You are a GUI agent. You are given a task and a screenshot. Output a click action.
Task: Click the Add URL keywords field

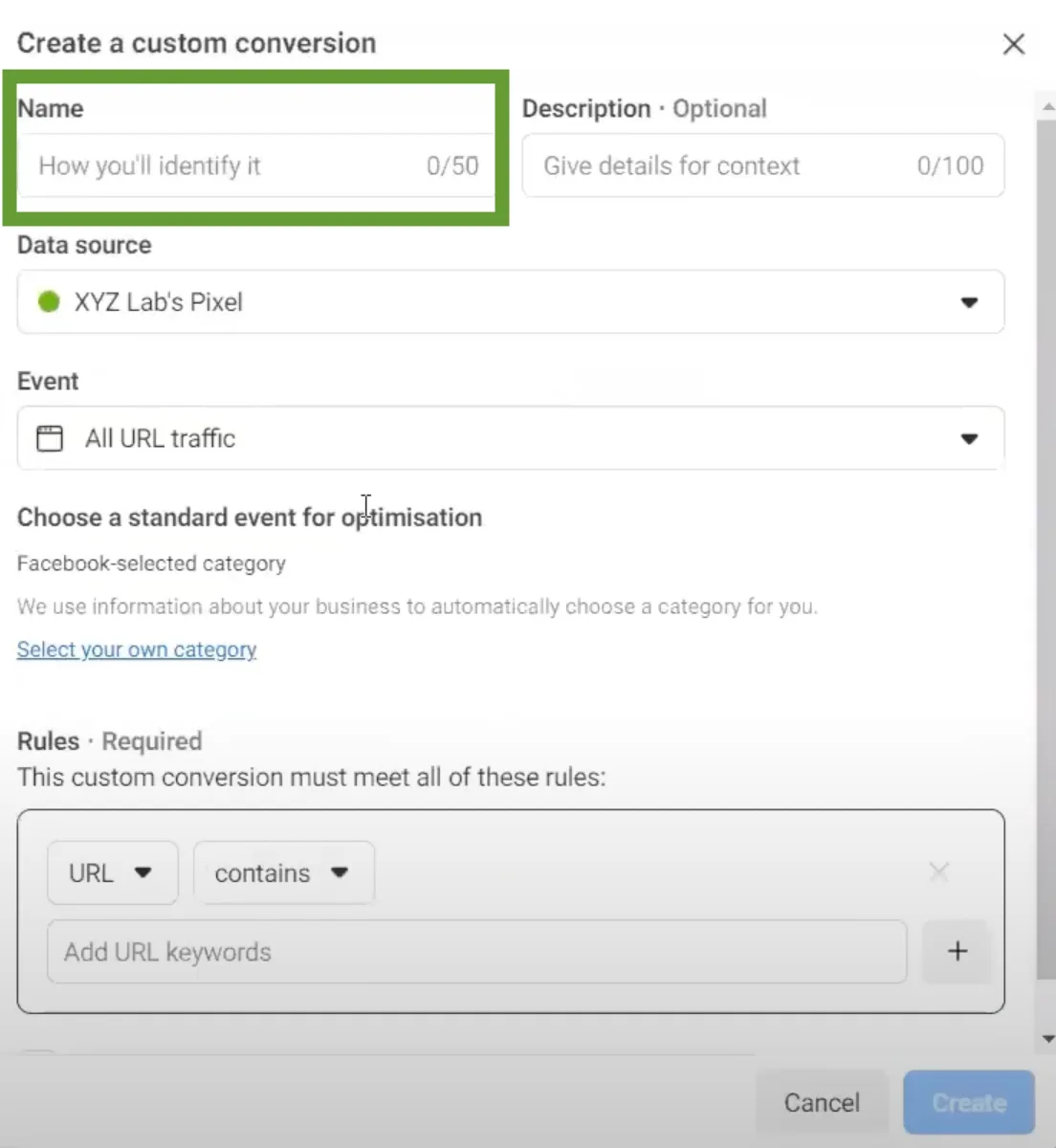point(477,952)
